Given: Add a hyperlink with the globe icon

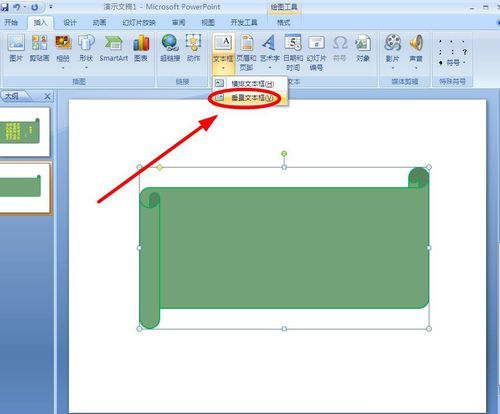Looking at the screenshot, I should (x=170, y=48).
